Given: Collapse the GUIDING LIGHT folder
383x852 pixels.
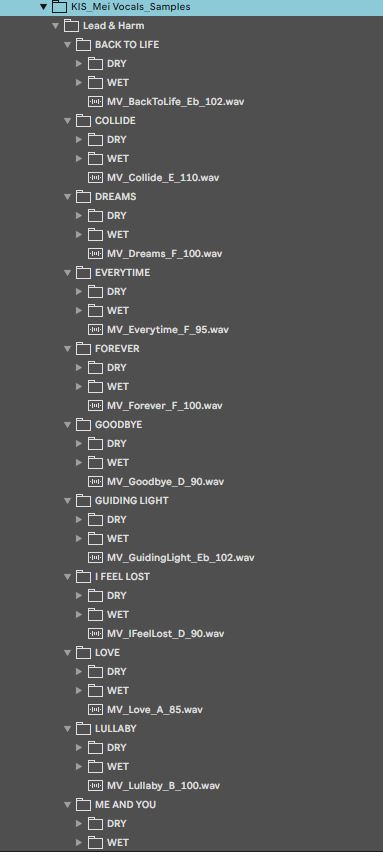Looking at the screenshot, I should coord(67,500).
